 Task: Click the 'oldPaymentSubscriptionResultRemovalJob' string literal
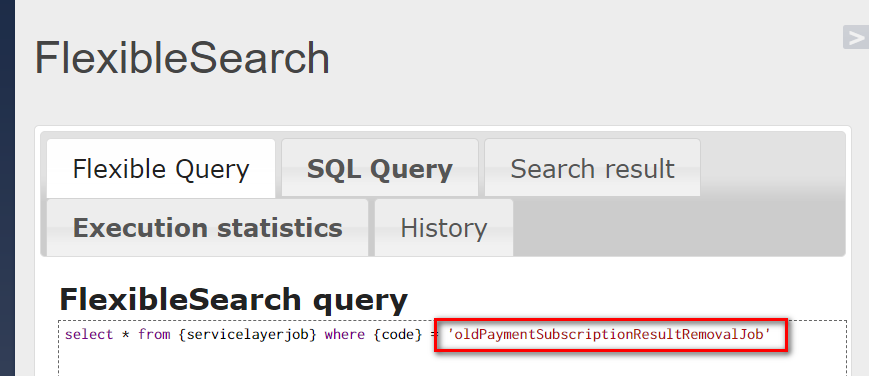point(610,334)
